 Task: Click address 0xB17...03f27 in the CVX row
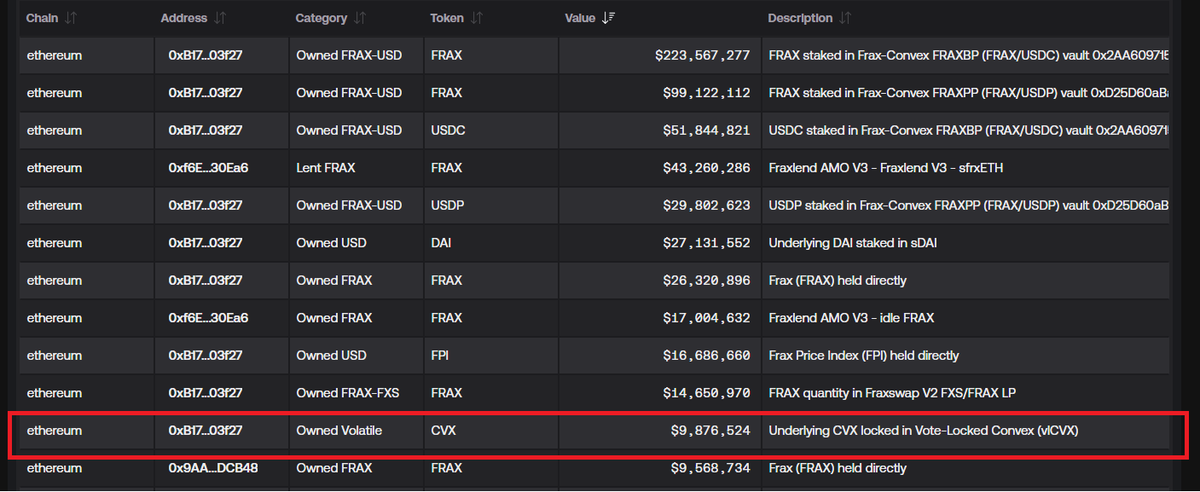205,431
